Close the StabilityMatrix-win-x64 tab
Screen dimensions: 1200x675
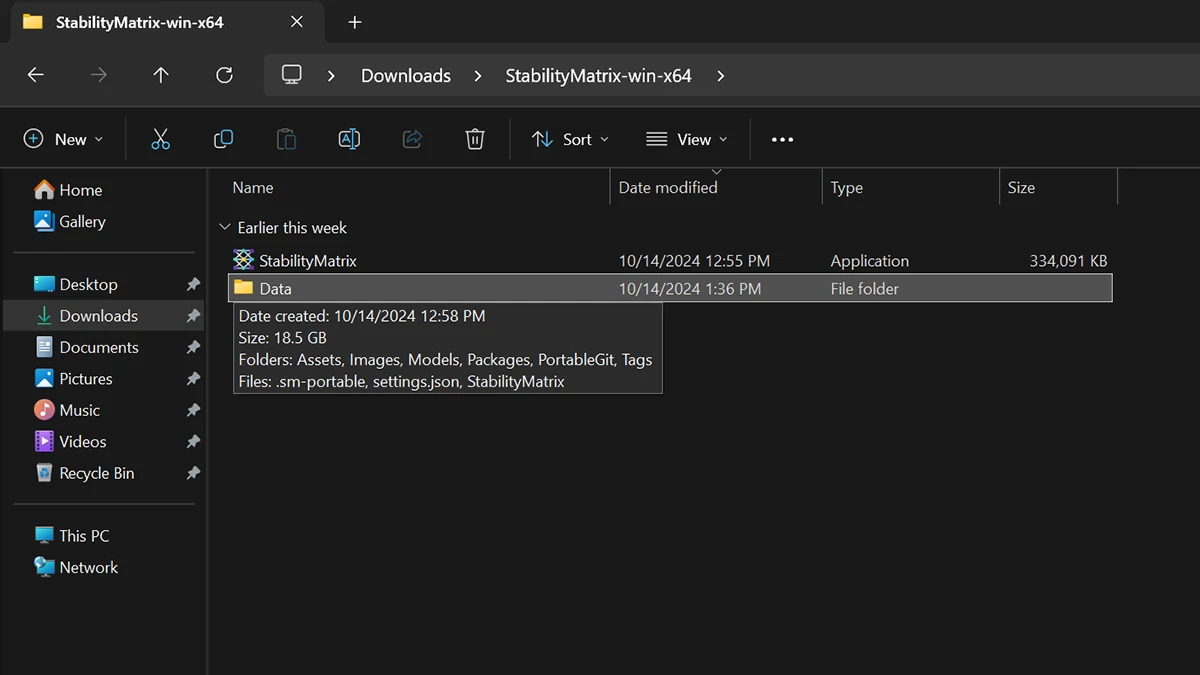click(x=297, y=22)
